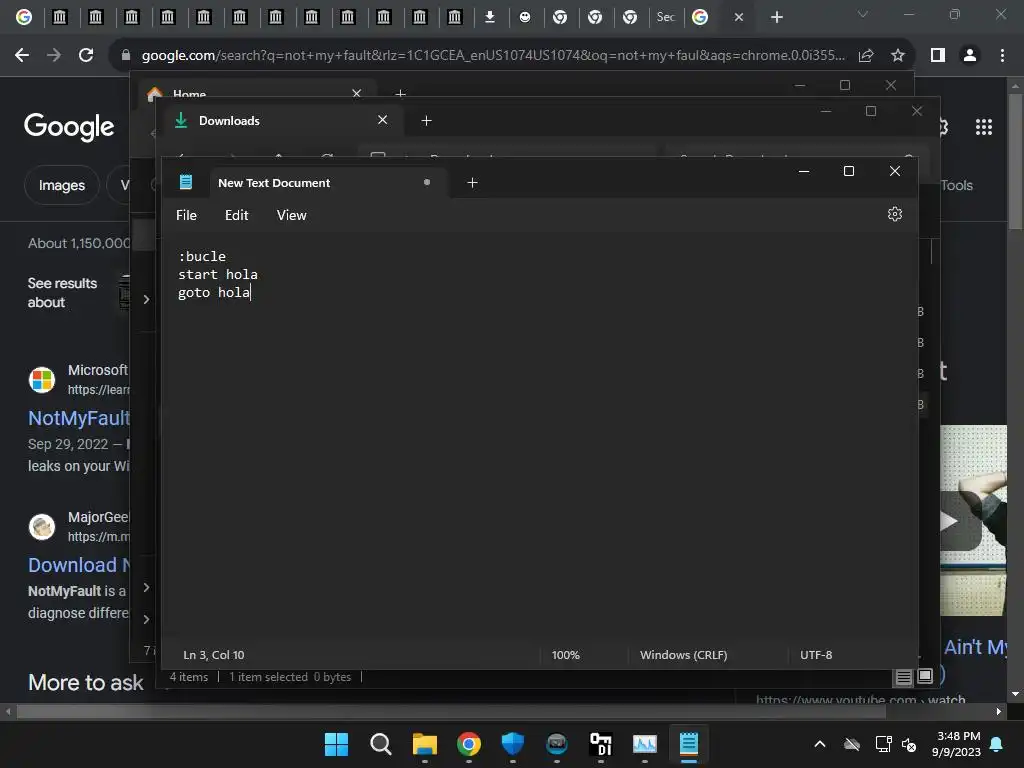This screenshot has width=1024, height=768.
Task: Switch to the Chrome tab with download icon
Action: (x=489, y=17)
